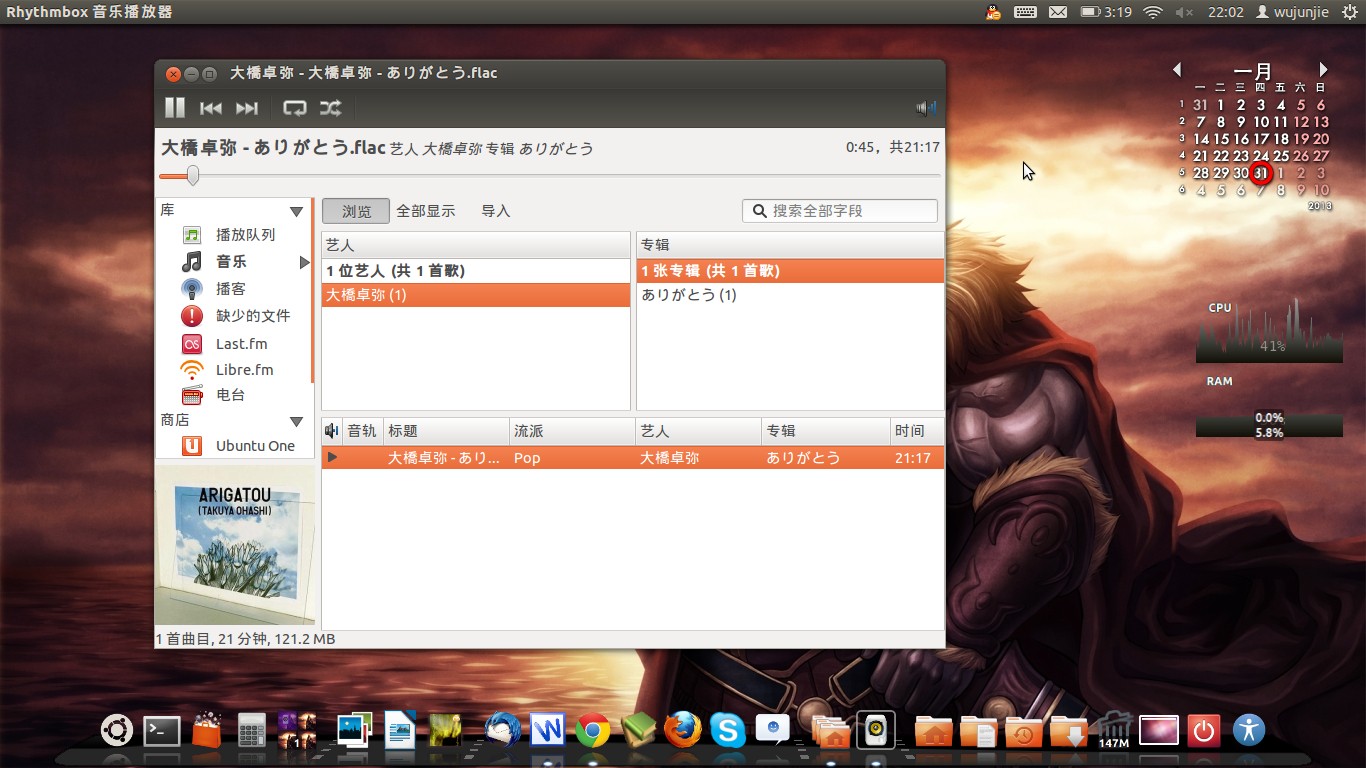
Task: Select album ありがとう (1) in browser
Action: pyautogui.click(x=790, y=295)
